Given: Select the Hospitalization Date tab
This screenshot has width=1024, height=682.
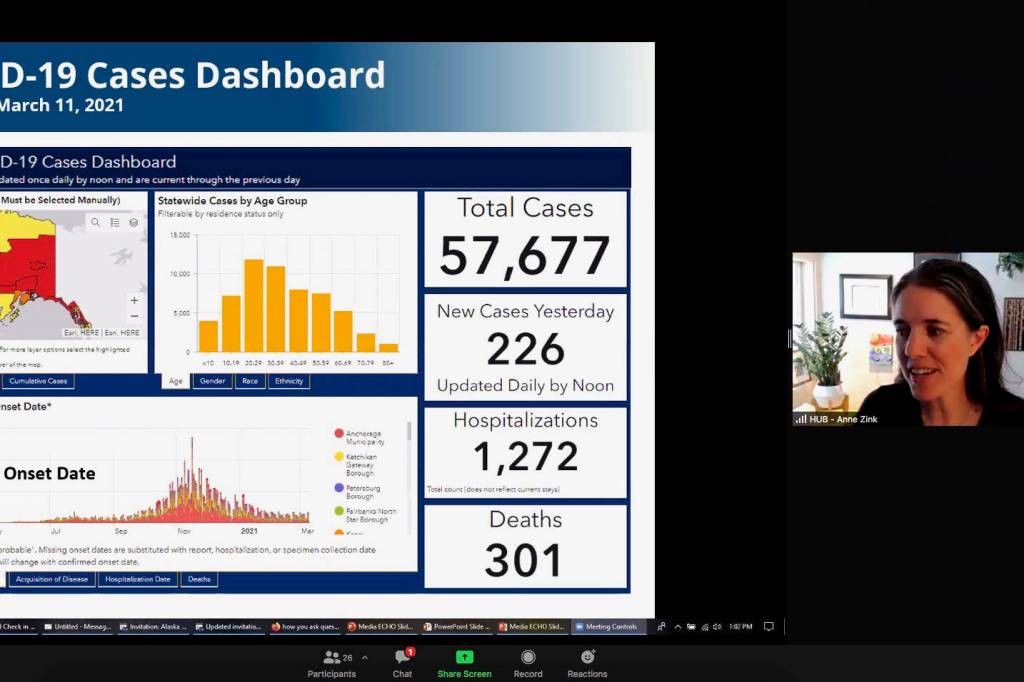Looking at the screenshot, I should point(138,579).
